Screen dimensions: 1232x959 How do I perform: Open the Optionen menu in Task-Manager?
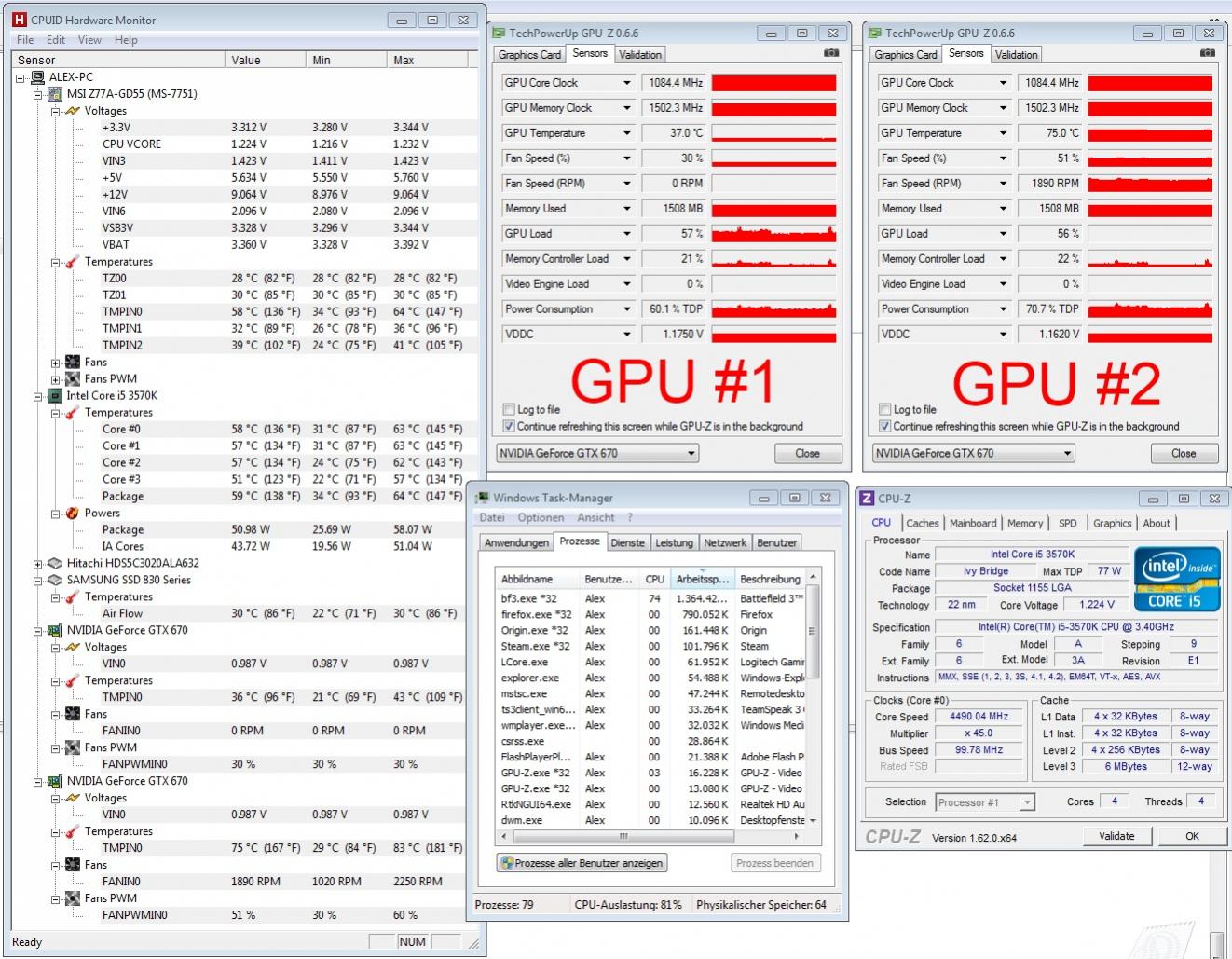point(541,517)
